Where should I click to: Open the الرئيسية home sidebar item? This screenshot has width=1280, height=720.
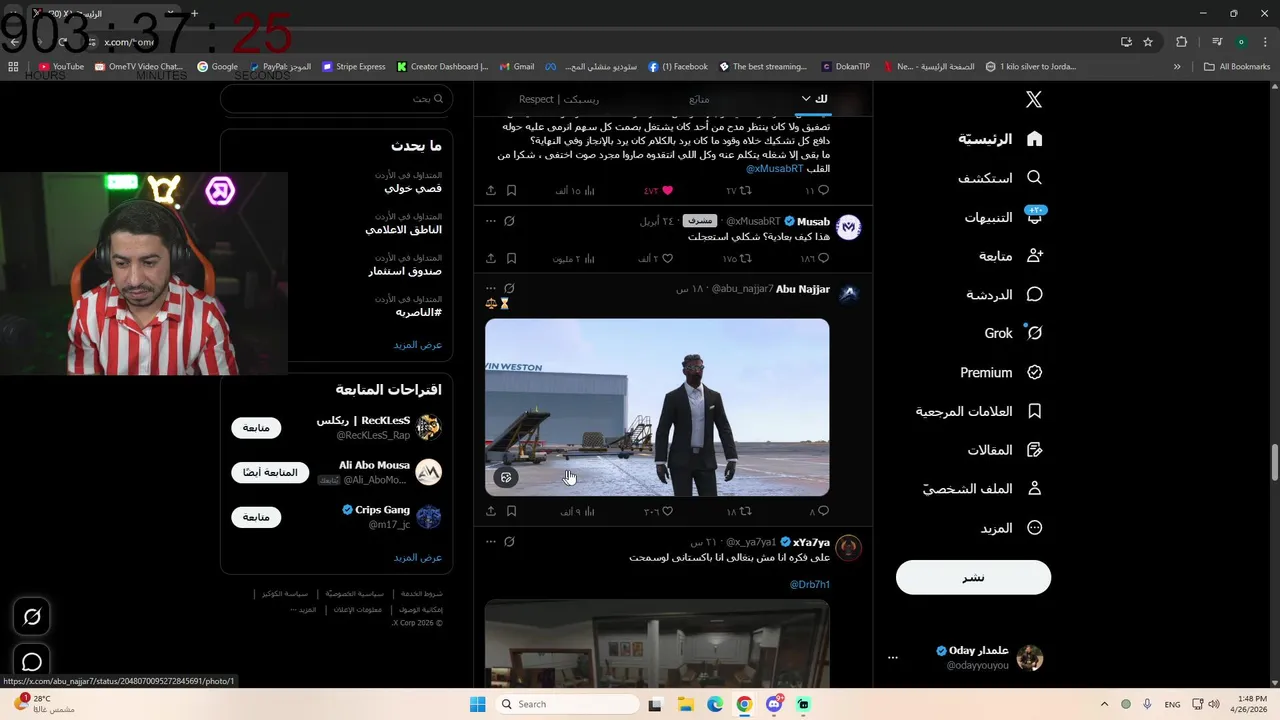pos(999,138)
